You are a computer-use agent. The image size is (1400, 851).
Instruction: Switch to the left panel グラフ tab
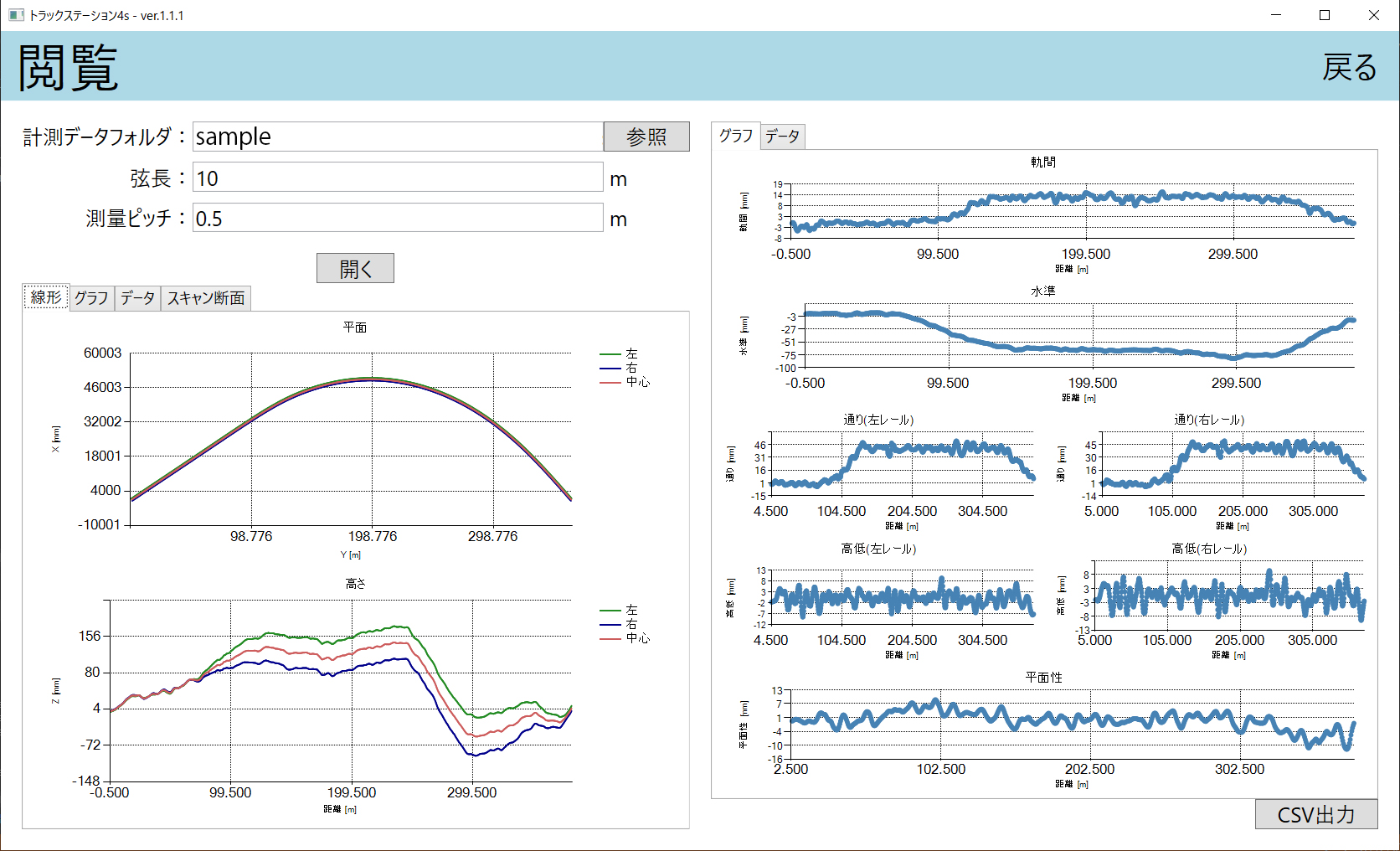(x=91, y=297)
